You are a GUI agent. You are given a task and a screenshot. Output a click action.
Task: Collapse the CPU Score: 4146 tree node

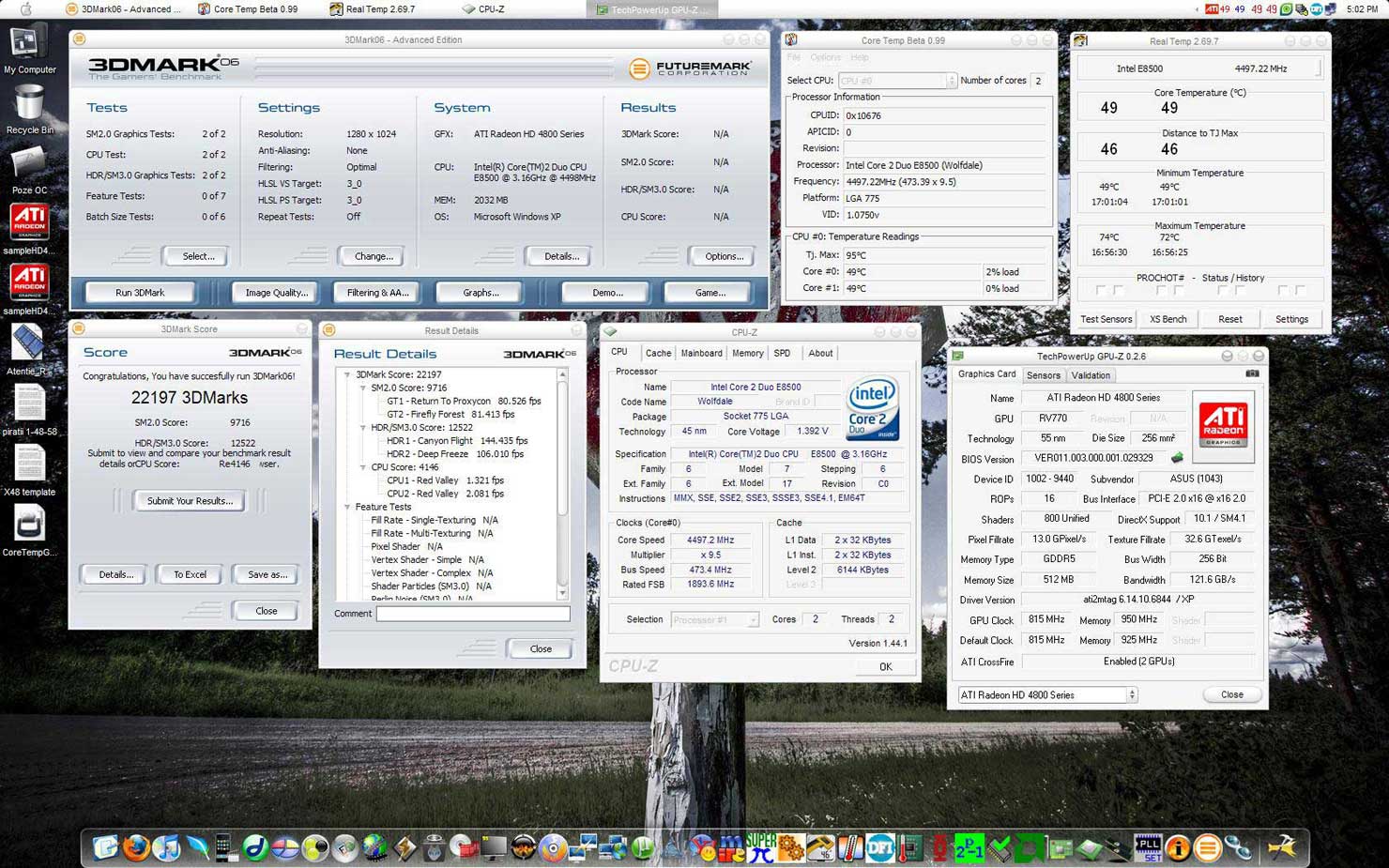click(362, 466)
